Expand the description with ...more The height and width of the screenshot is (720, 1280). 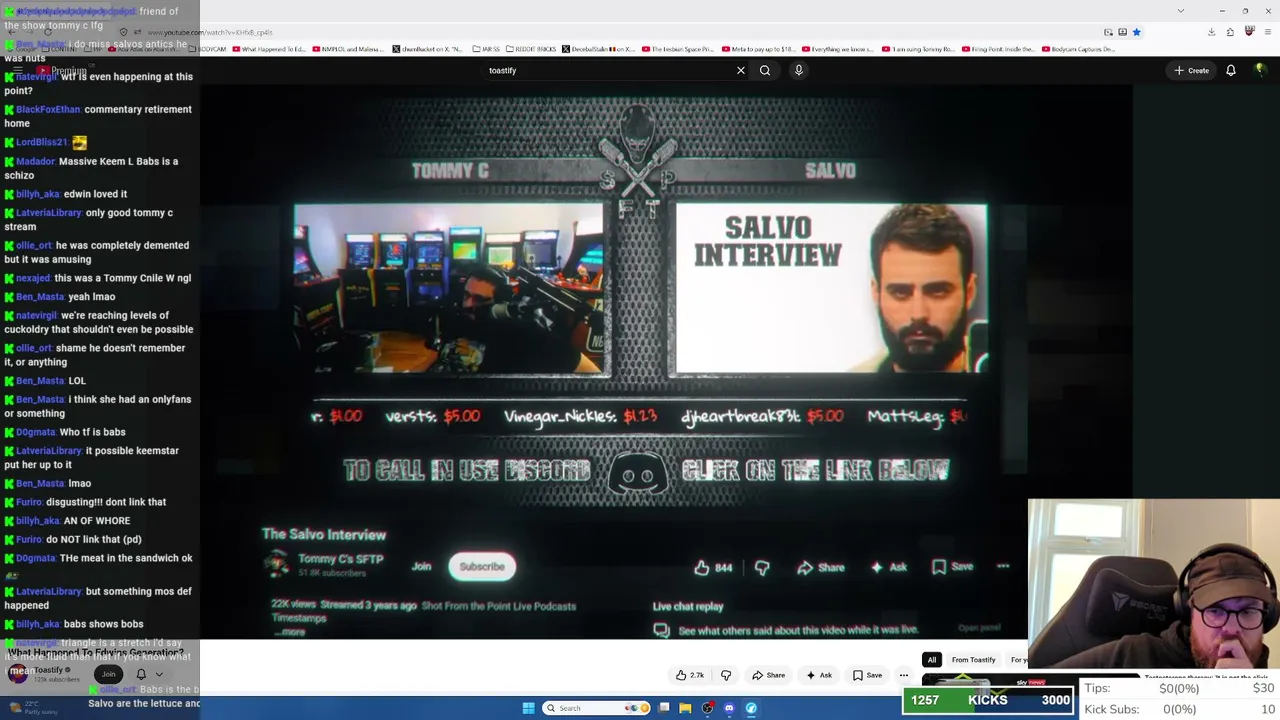click(289, 631)
